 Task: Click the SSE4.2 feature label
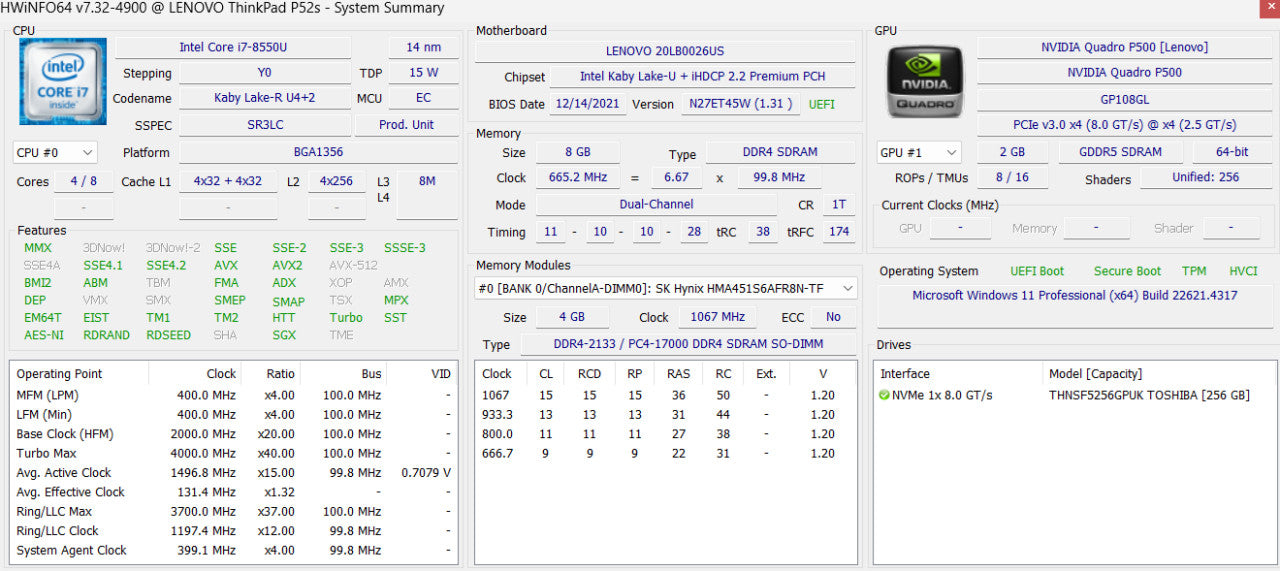click(x=166, y=265)
